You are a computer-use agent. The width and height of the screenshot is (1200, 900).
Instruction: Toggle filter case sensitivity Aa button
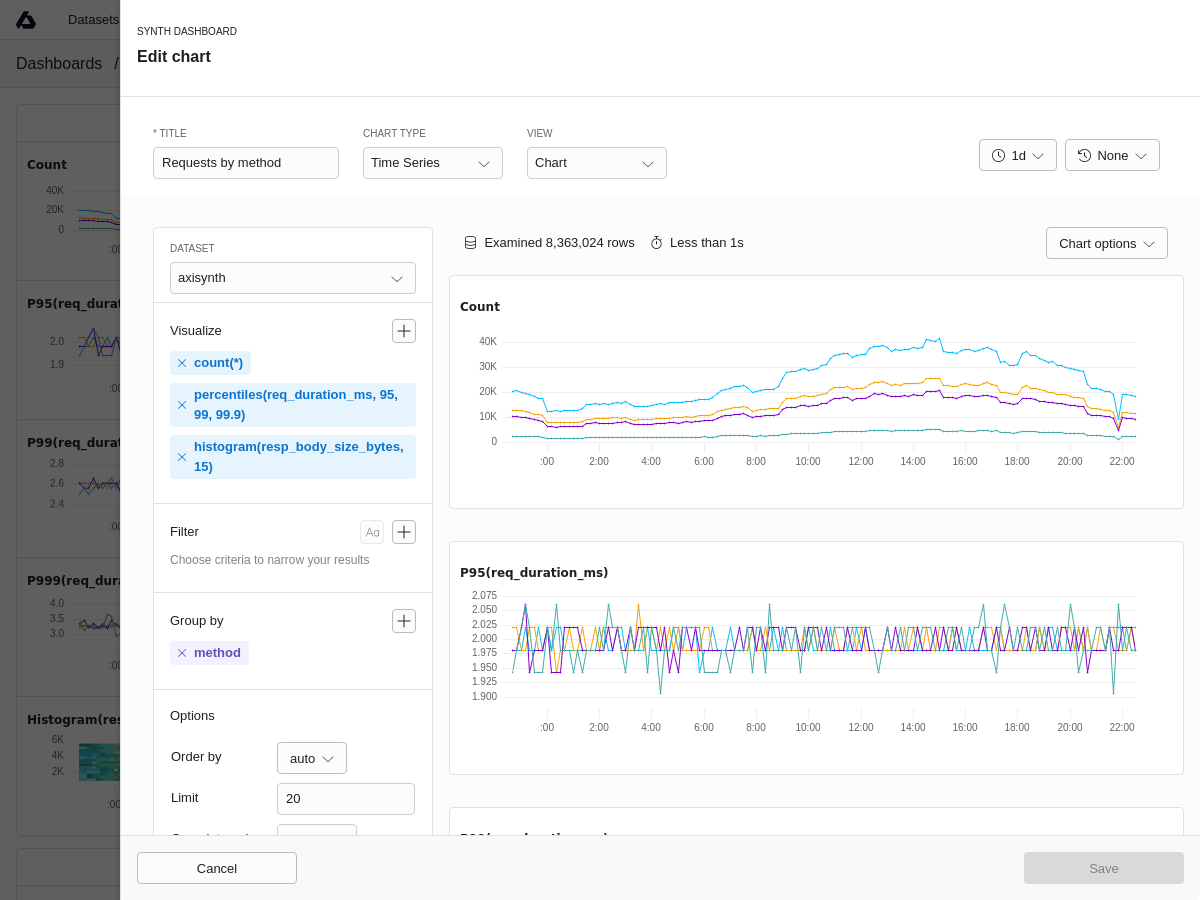[x=372, y=532]
